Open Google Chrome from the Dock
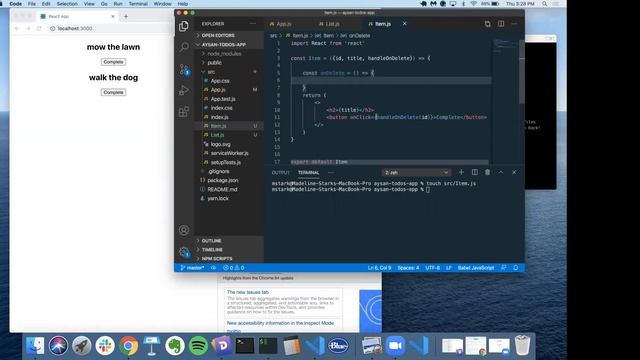Screen dimensions: 640x360 click(128, 346)
